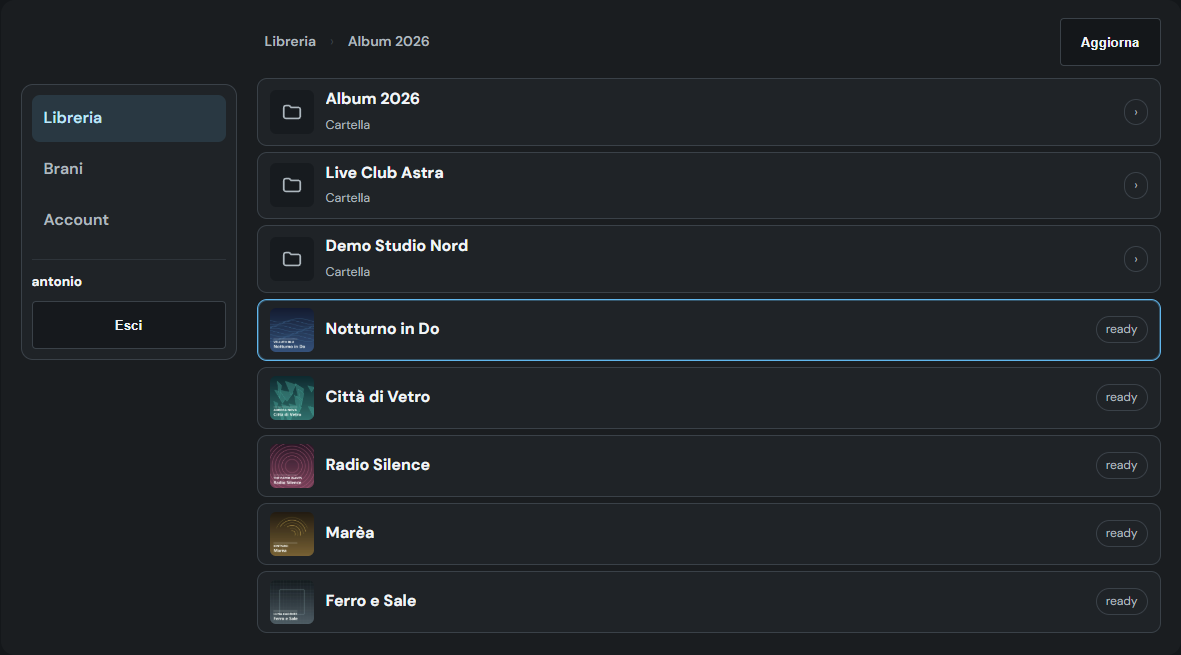Image resolution: width=1181 pixels, height=655 pixels.
Task: Select the Città di Vetro track title
Action: 377,397
